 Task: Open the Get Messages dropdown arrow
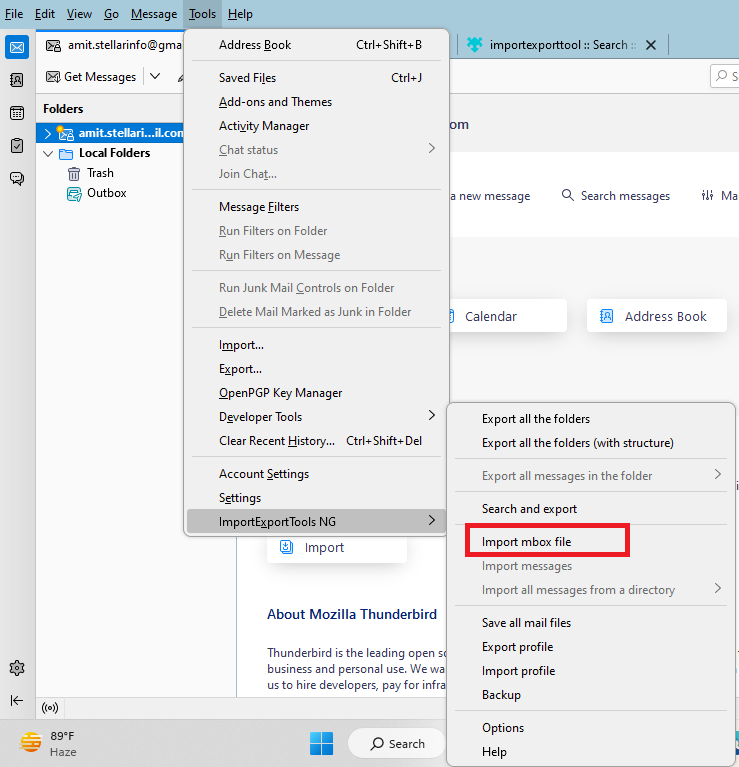[x=154, y=76]
